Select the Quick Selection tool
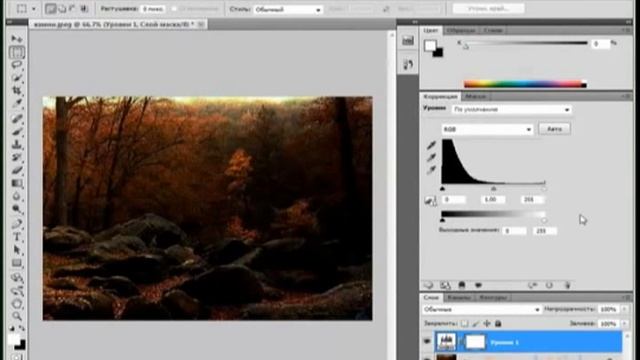This screenshot has height=360, width=640. click(x=17, y=78)
